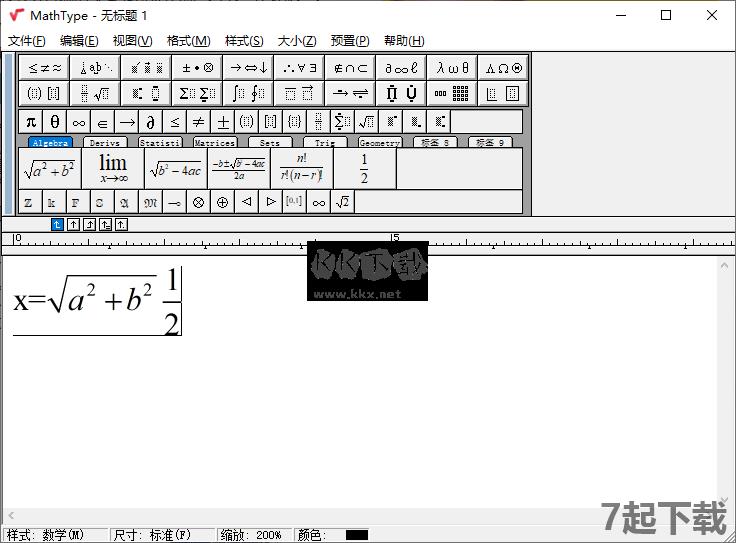
Task: Insert the pi symbol from small bar
Action: (31, 122)
